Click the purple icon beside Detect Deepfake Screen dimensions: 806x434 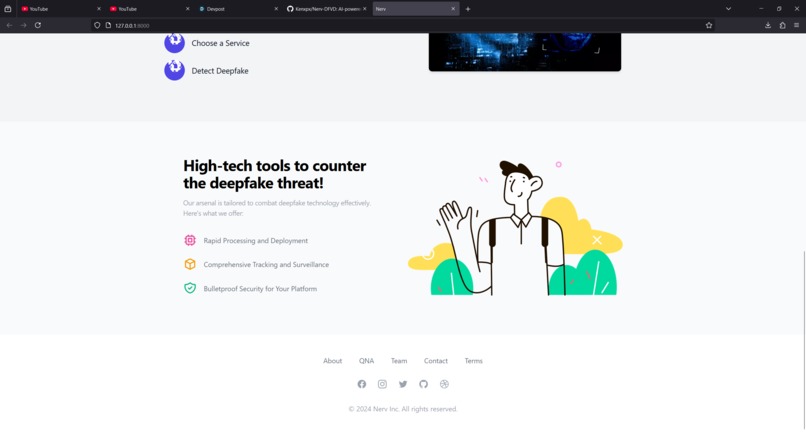pos(174,70)
